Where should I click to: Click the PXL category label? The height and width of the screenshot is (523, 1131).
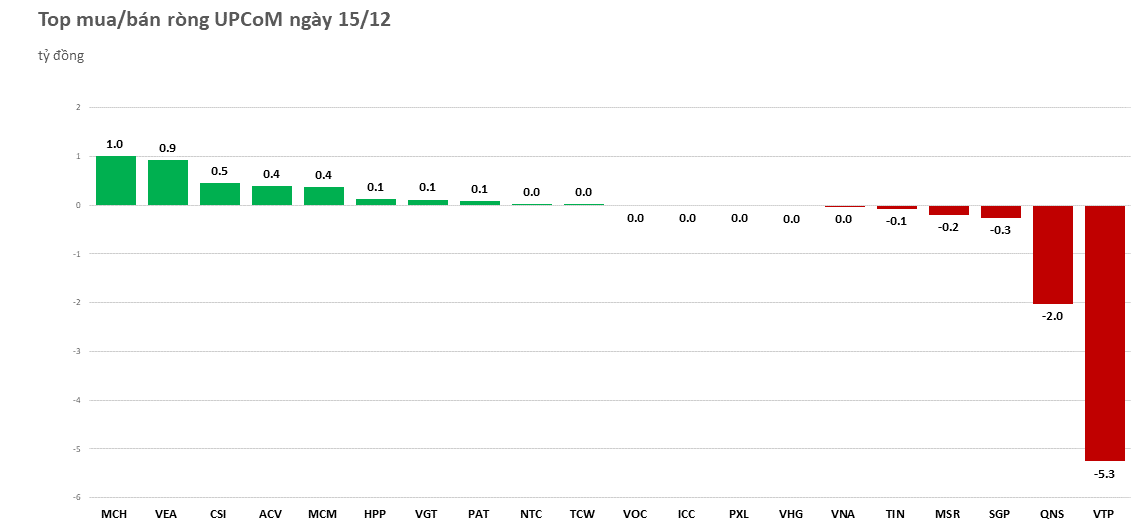click(739, 514)
